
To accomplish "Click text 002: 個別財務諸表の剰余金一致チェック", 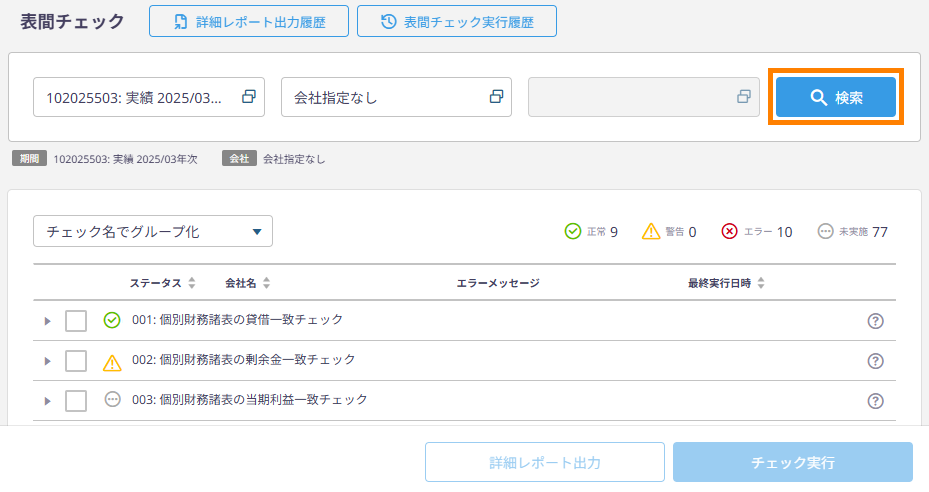I will (244, 359).
